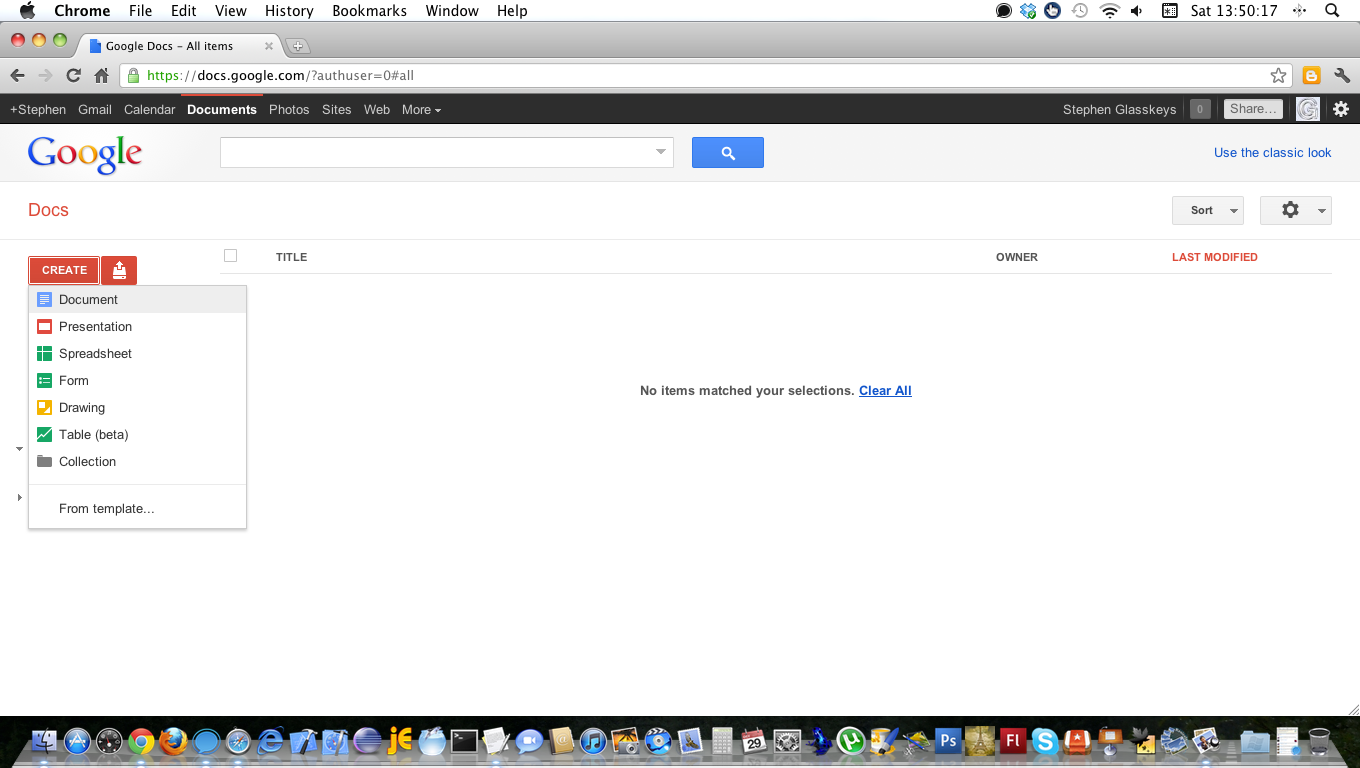Reload the page with the refresh icon
The height and width of the screenshot is (768, 1360).
pos(73,75)
